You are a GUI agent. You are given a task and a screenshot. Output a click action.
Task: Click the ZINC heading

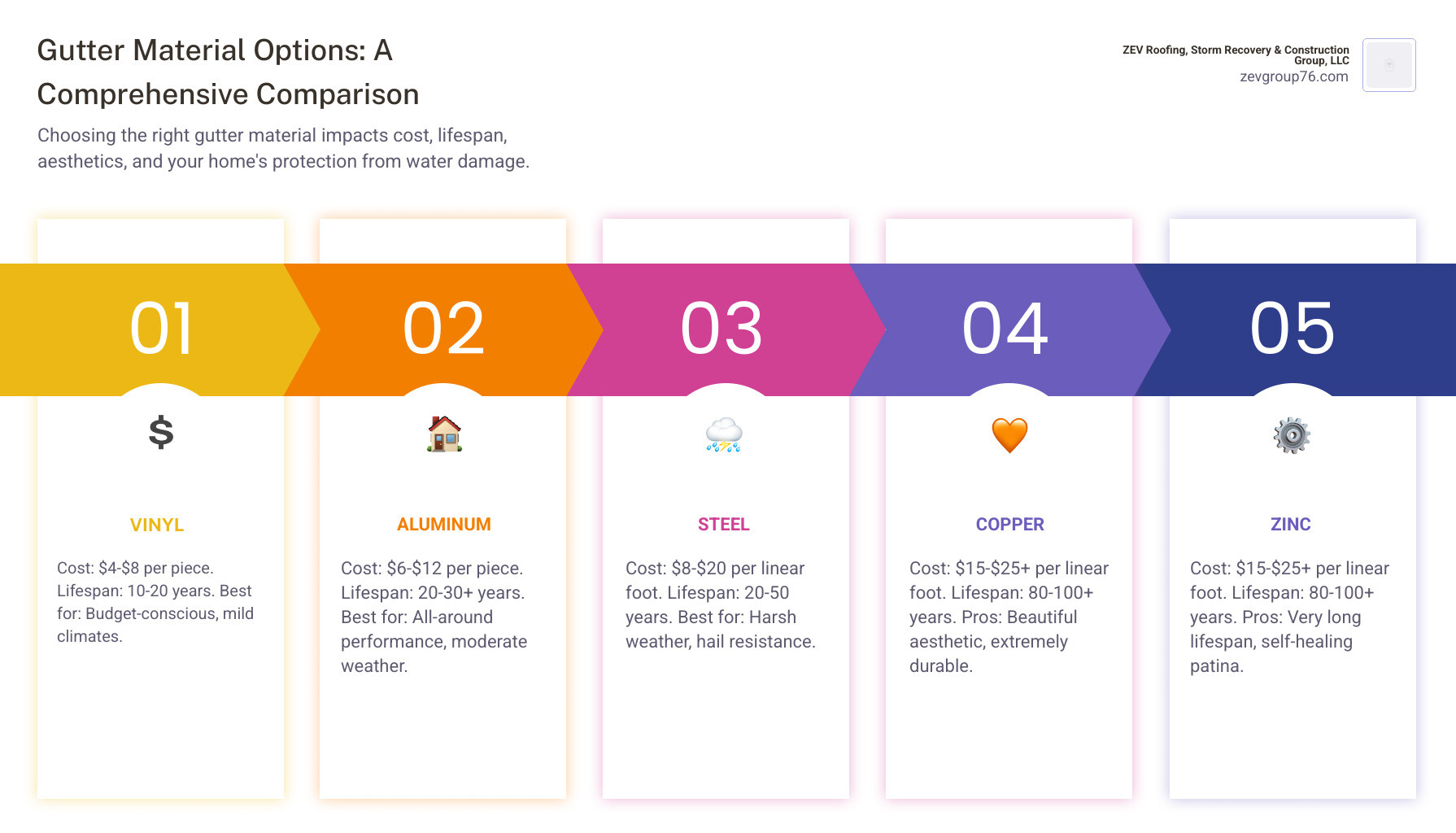tap(1291, 524)
